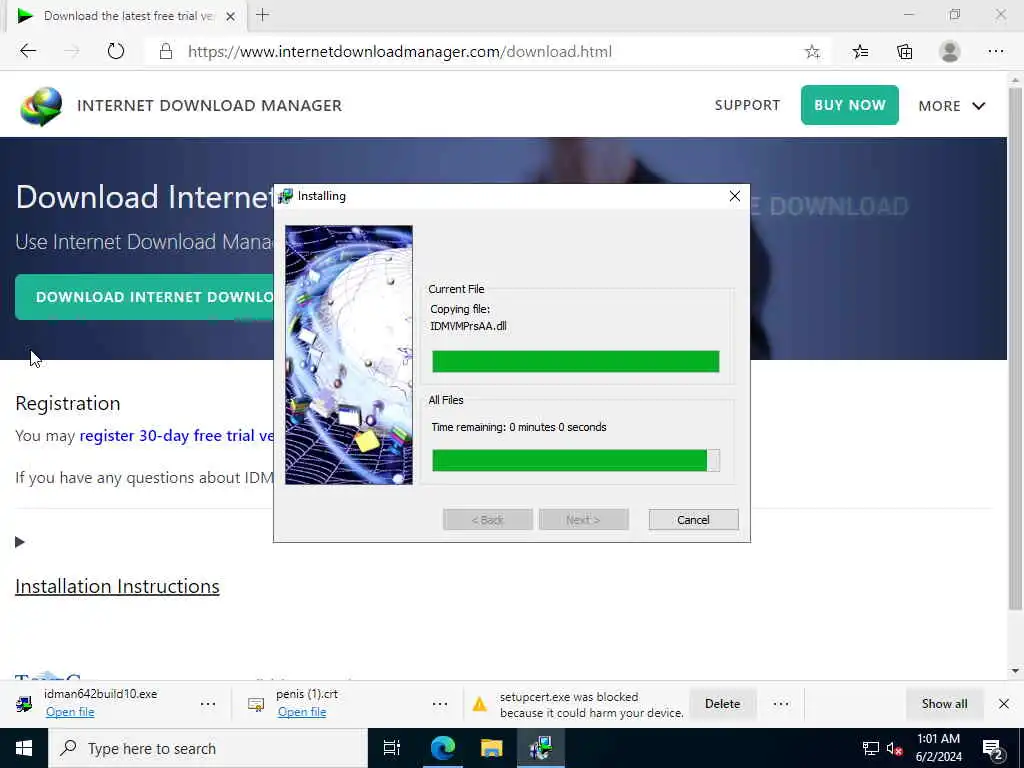Click the taskbar clock and date

[x=938, y=748]
